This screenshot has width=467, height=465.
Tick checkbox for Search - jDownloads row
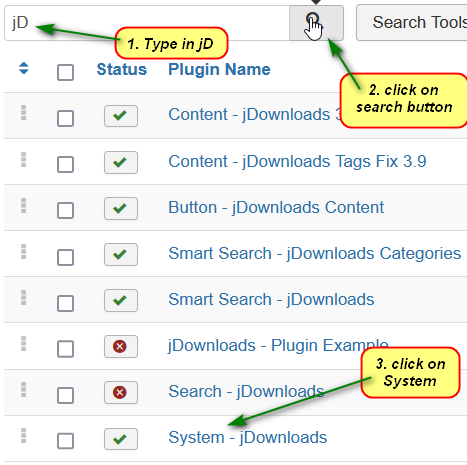click(65, 395)
